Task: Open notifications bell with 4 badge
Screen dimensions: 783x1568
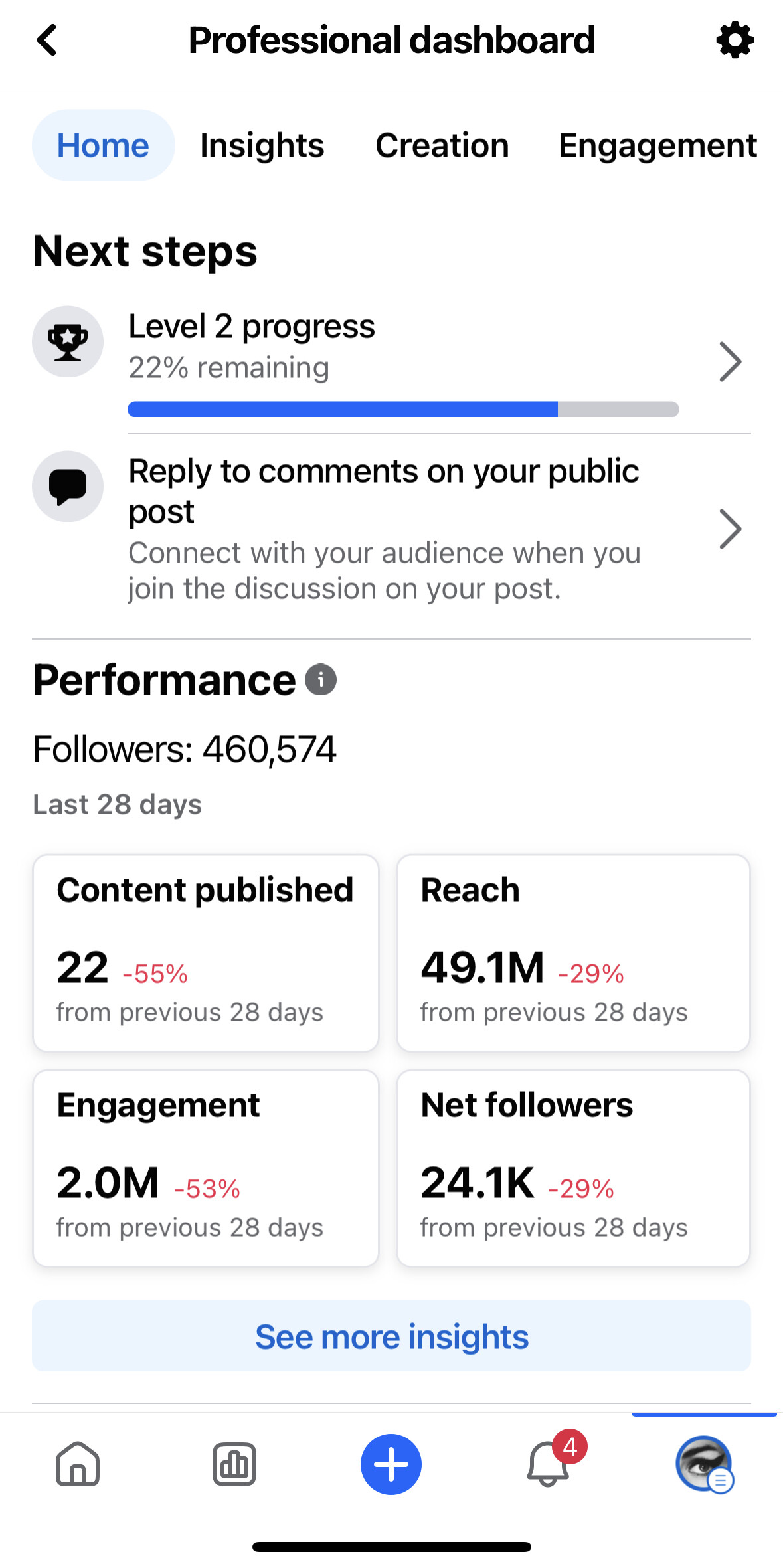Action: point(549,1463)
